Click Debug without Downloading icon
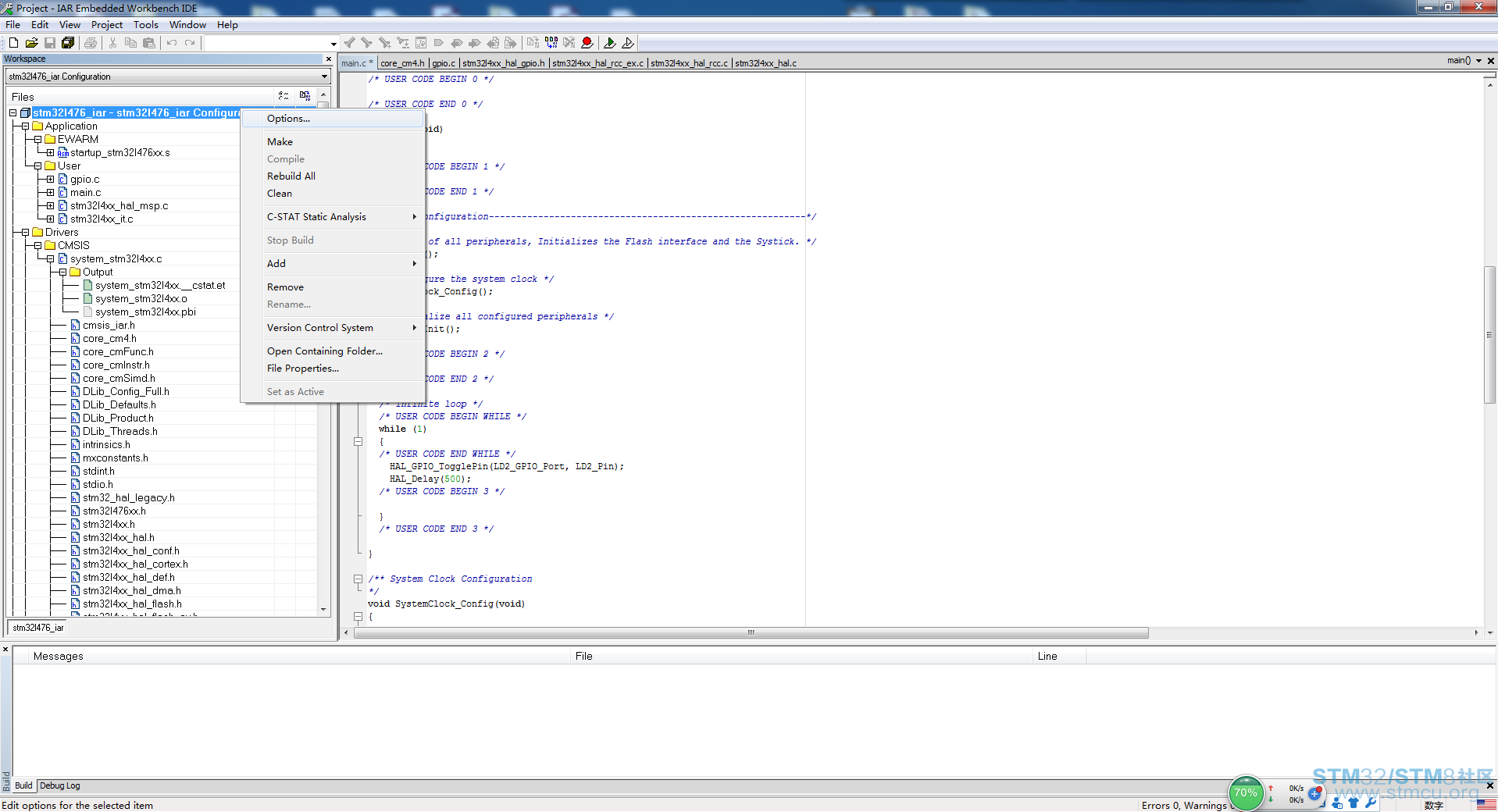This screenshot has height=812, width=1498. pos(628,43)
